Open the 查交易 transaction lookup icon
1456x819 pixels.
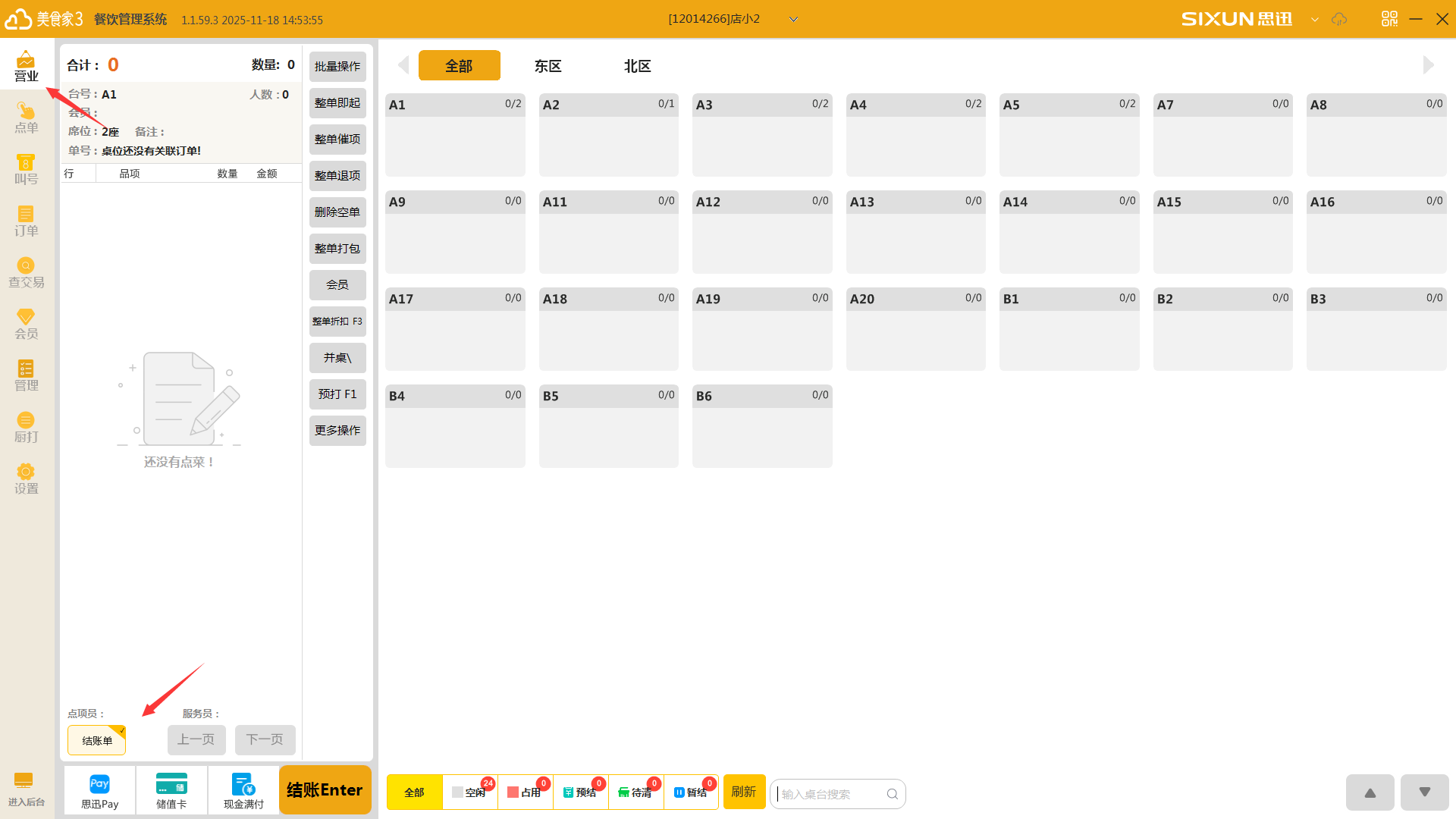coord(26,272)
